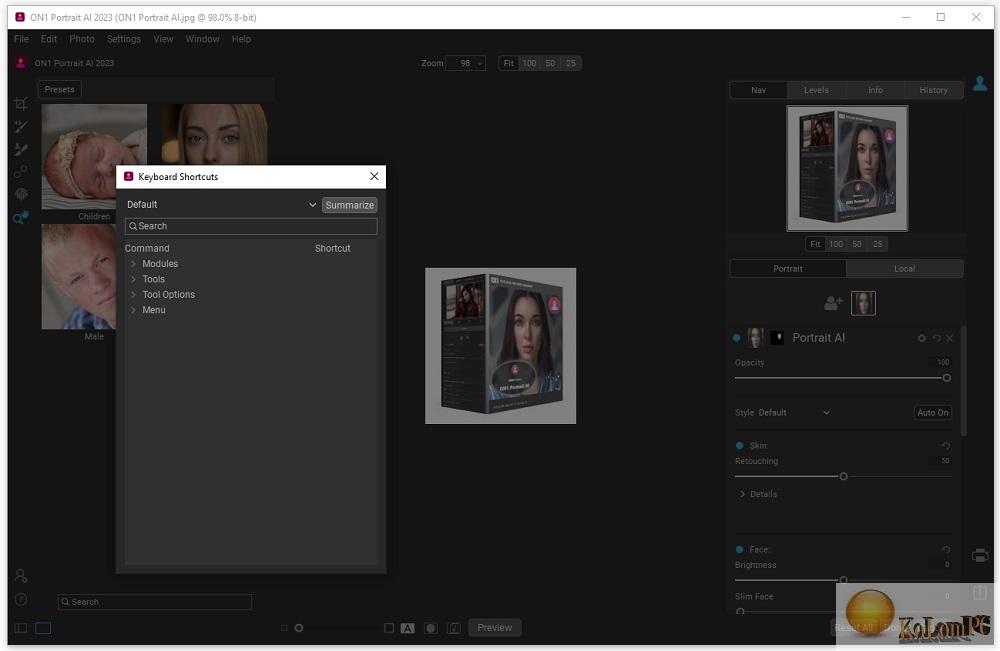Click the Portrait AI mask thumbnail

777,337
